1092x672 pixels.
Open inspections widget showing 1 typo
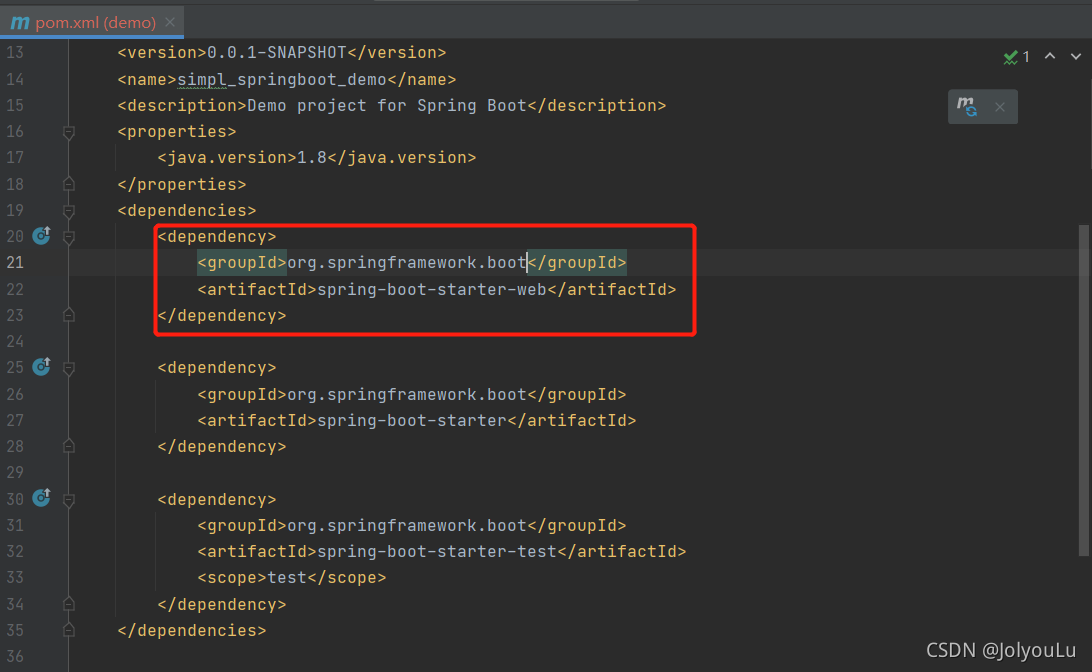point(1017,56)
